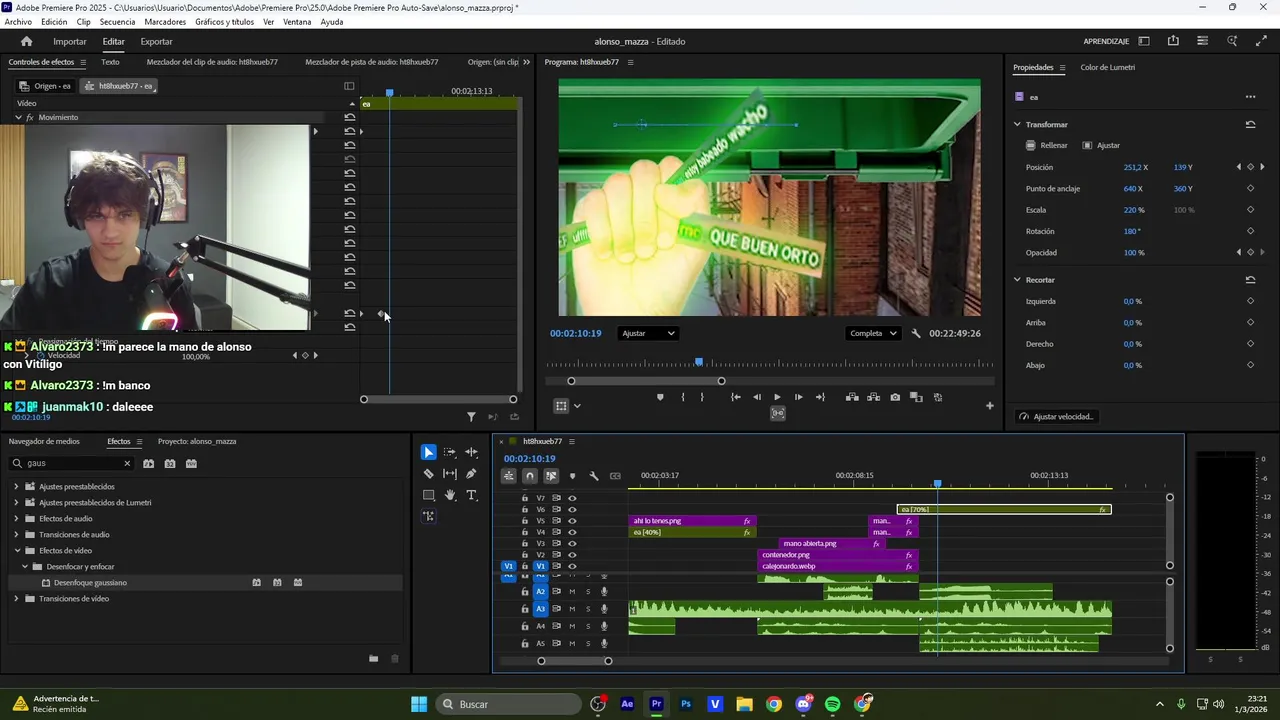This screenshot has width=1280, height=720.
Task: Open program monitor settings wrench
Action: pos(916,333)
